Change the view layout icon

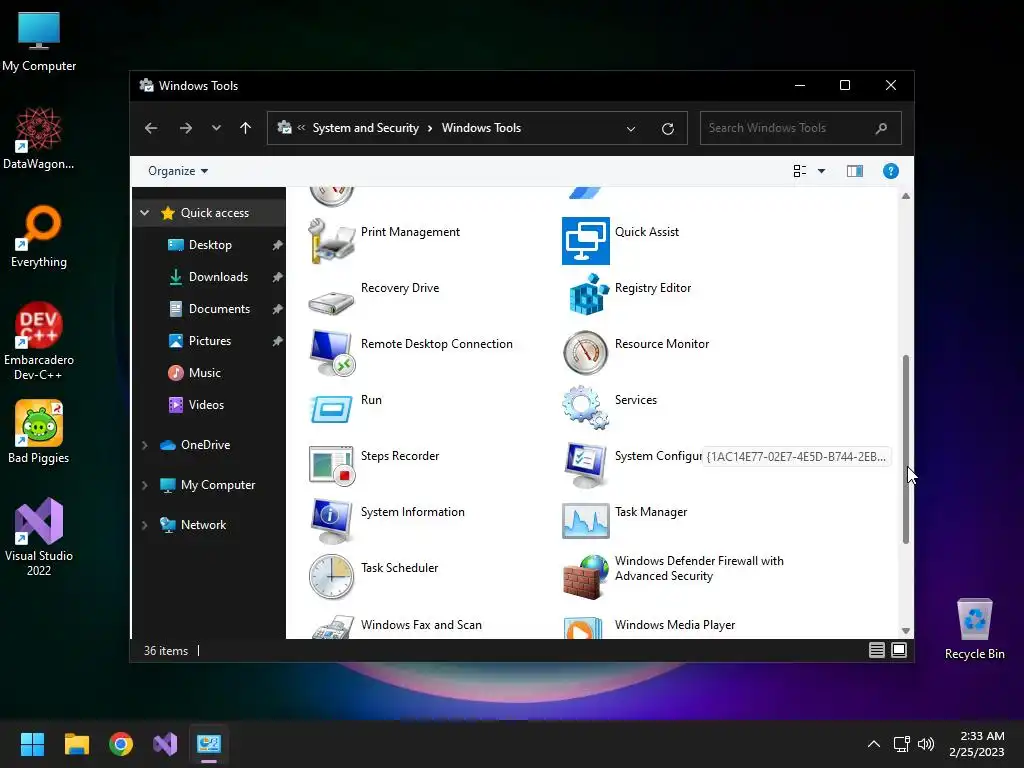(799, 171)
